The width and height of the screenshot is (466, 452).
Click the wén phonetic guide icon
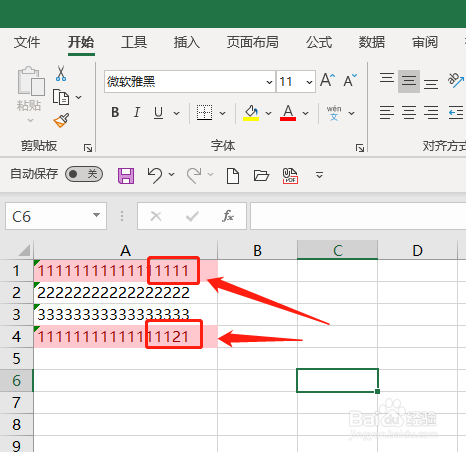pos(334,113)
